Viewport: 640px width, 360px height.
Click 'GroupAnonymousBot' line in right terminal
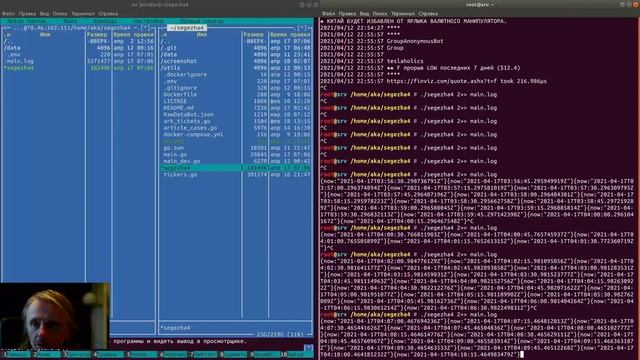pyautogui.click(x=415, y=41)
